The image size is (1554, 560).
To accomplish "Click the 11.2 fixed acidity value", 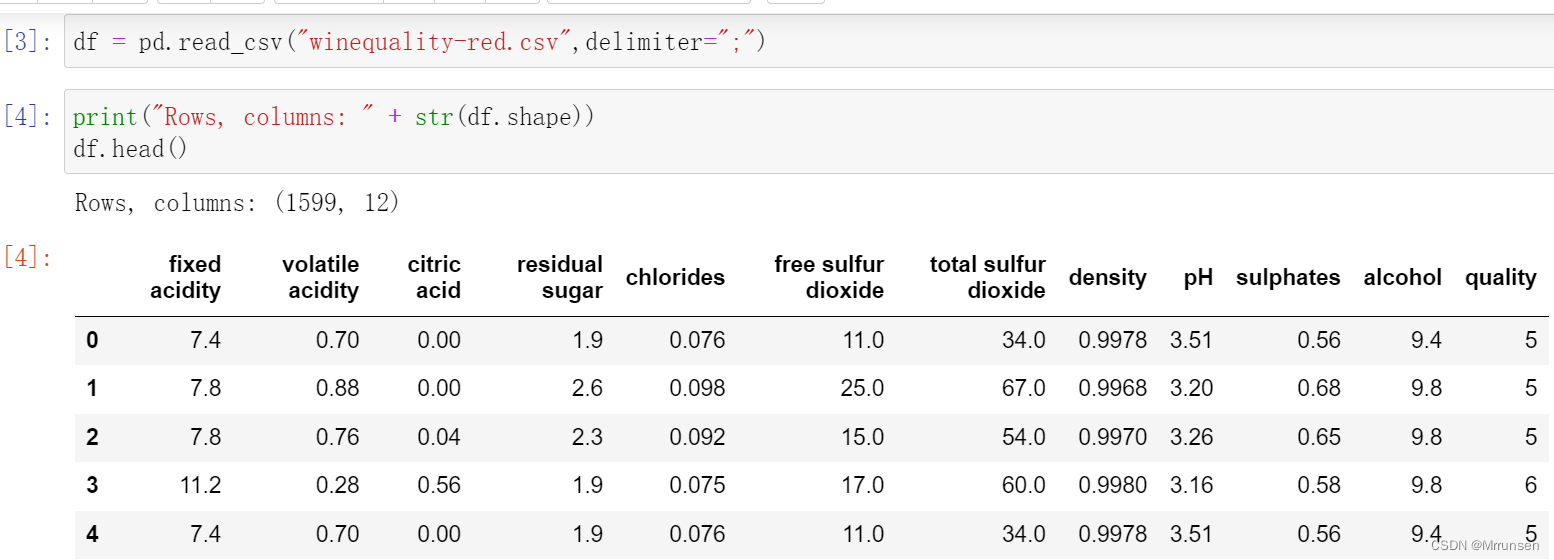I will pyautogui.click(x=201, y=486).
